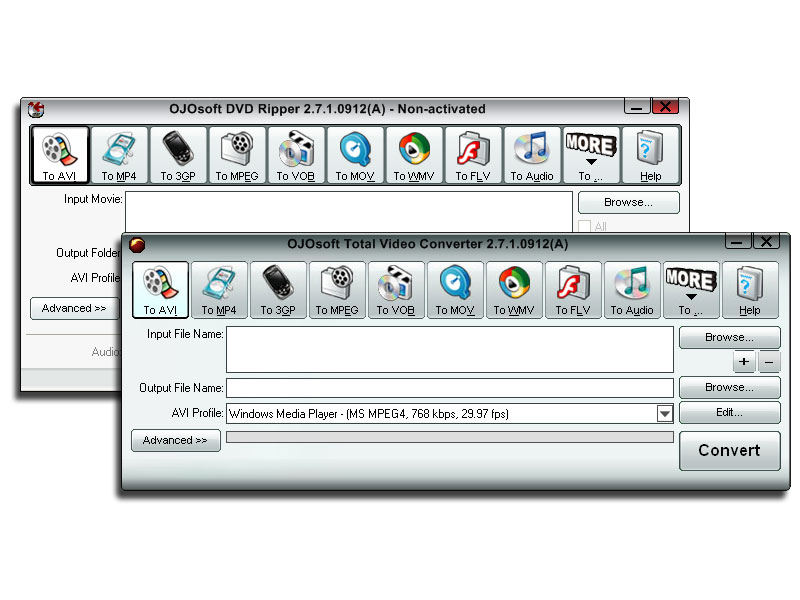This screenshot has width=800, height=600.
Task: Select To MPEG in Total Video Converter
Action: 337,290
